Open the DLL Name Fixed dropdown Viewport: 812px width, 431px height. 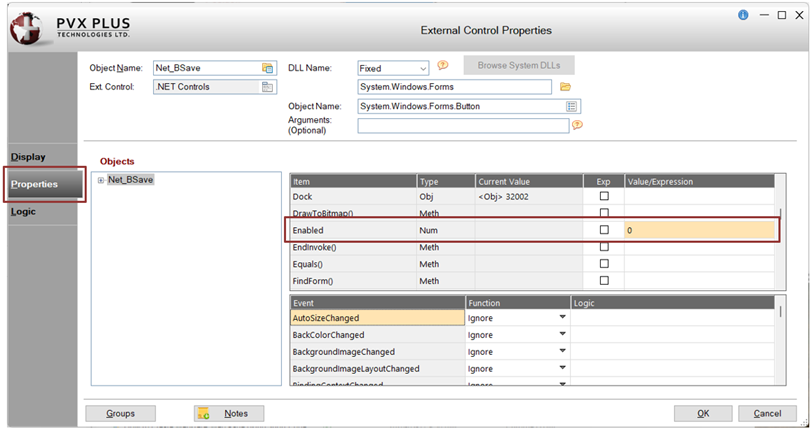tap(423, 68)
